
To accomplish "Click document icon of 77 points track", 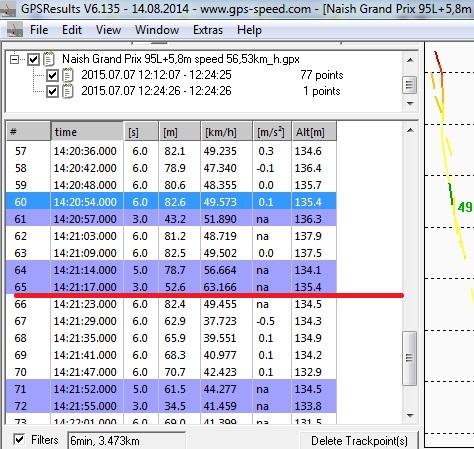I will pyautogui.click(x=68, y=75).
